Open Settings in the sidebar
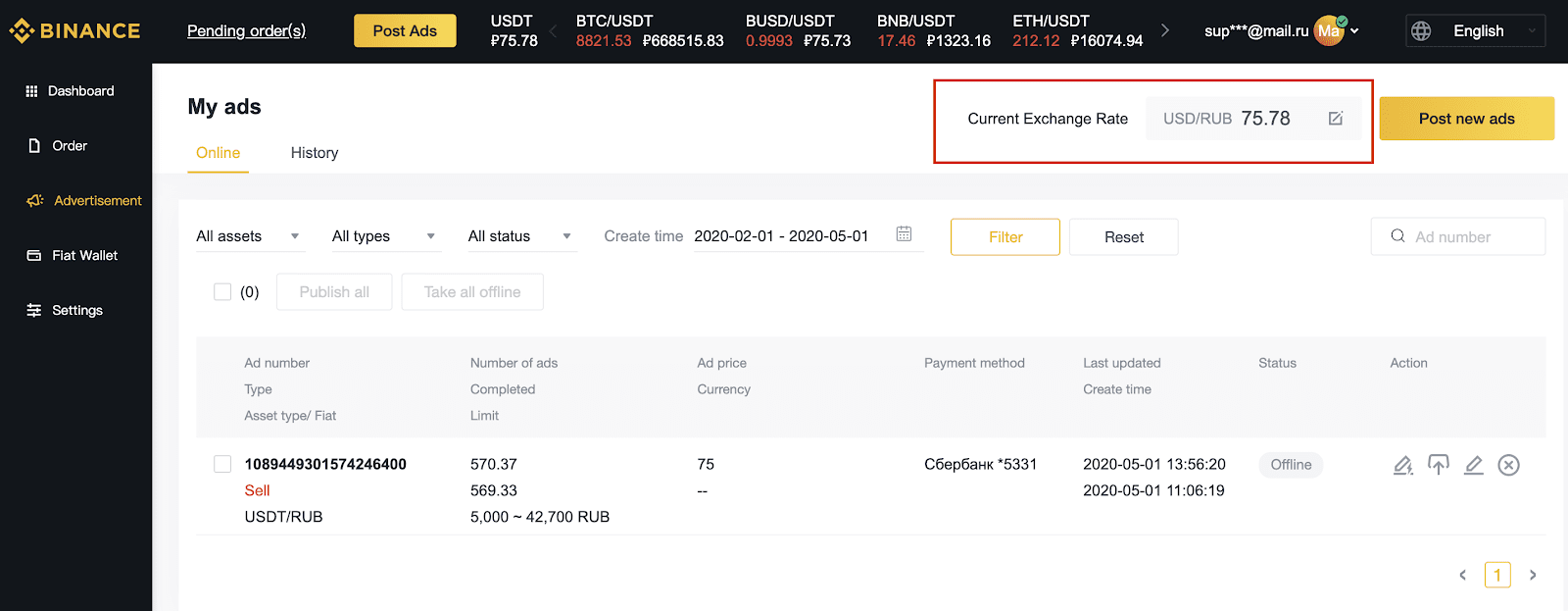The height and width of the screenshot is (611, 1568). point(65,310)
